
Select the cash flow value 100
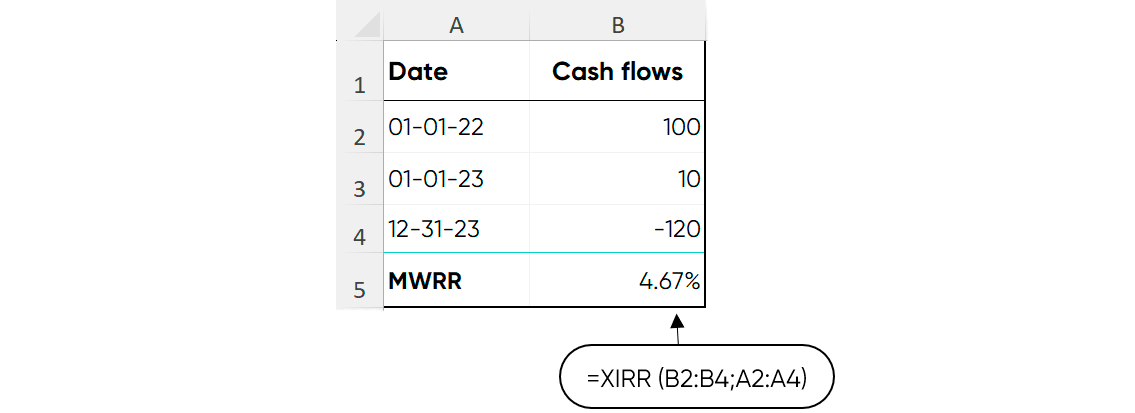(x=617, y=127)
